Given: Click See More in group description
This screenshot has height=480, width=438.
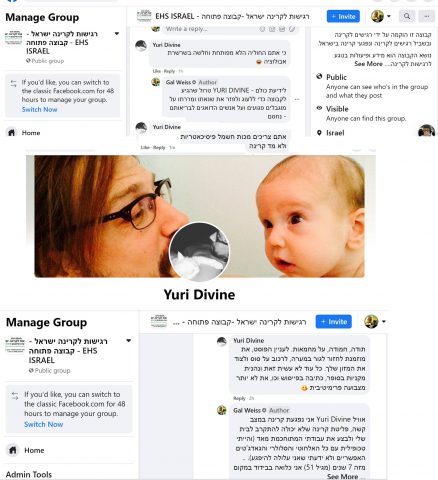Looking at the screenshot, I should (368, 64).
